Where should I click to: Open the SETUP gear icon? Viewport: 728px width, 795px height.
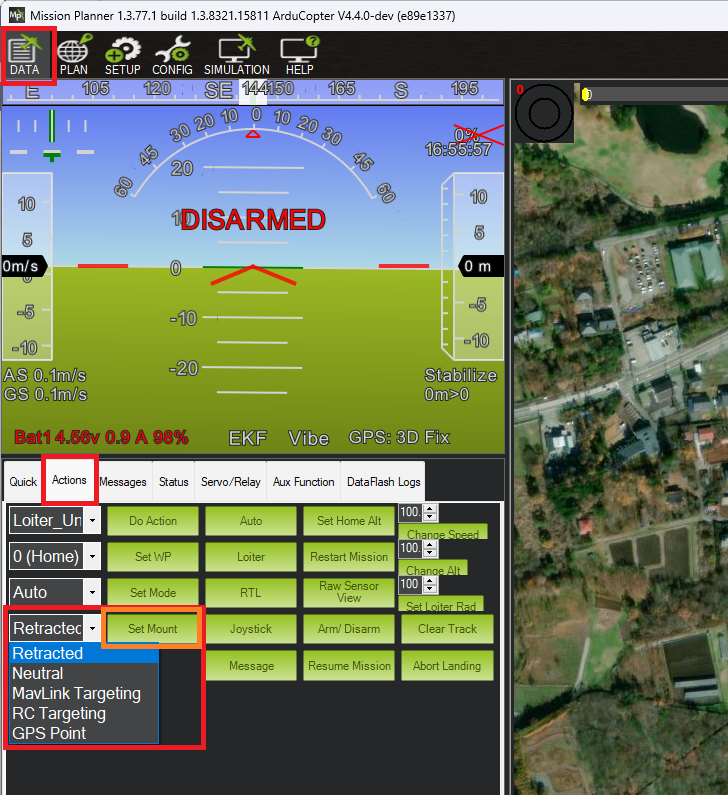pos(123,54)
